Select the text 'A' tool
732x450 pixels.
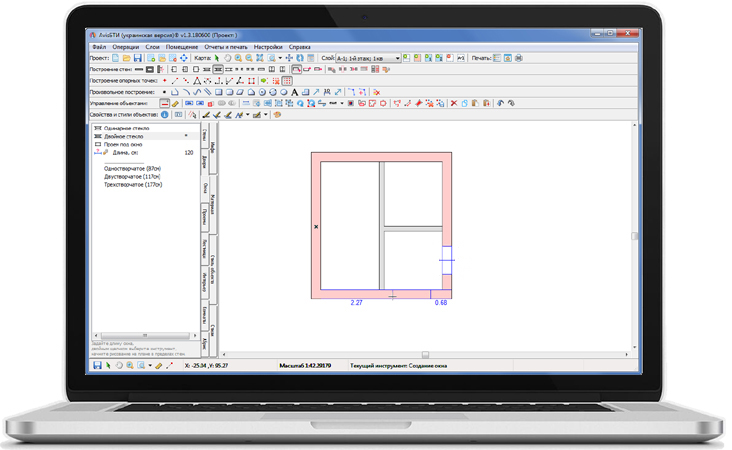294,92
